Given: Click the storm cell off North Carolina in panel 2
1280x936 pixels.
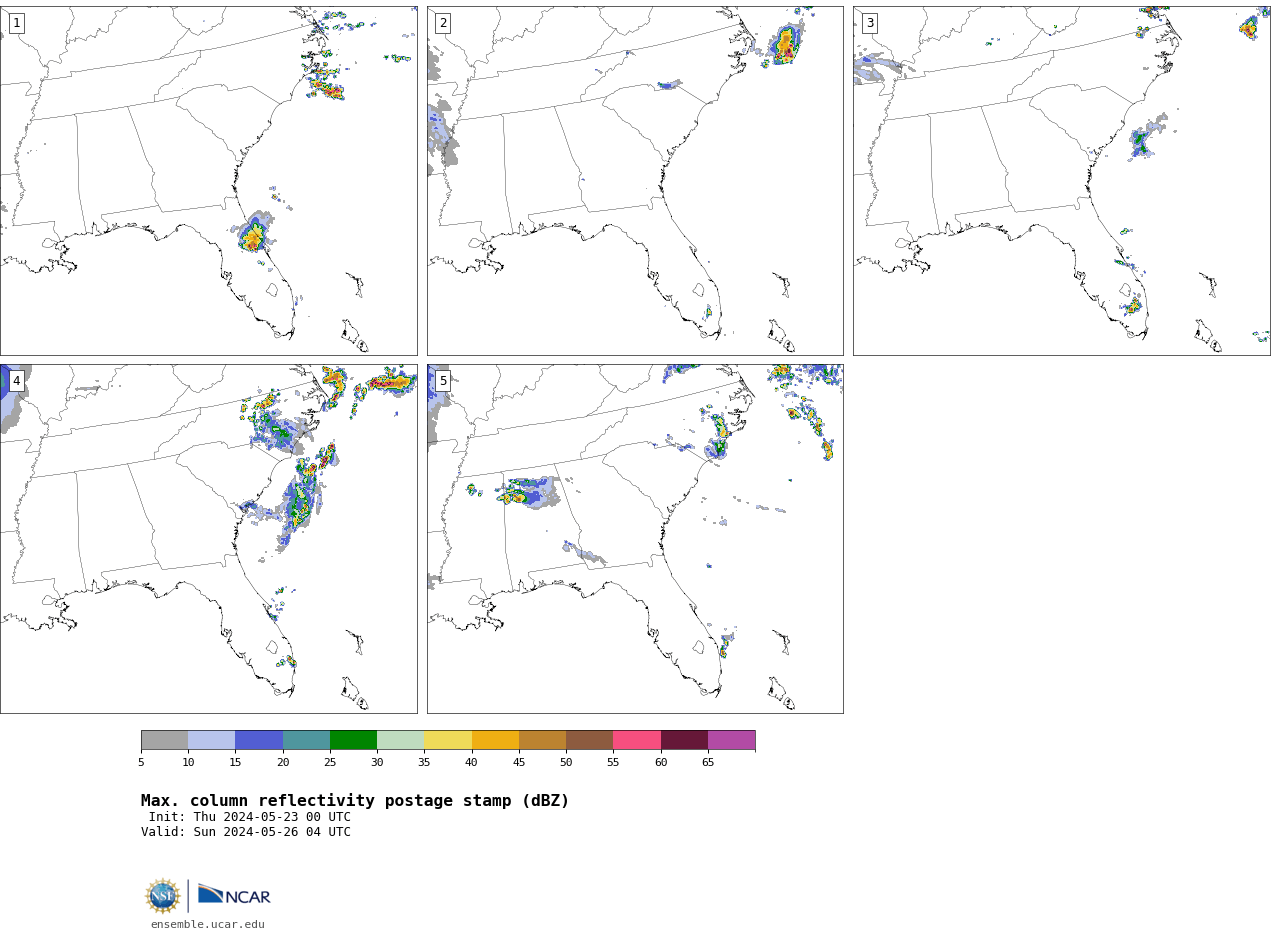Looking at the screenshot, I should 785,45.
